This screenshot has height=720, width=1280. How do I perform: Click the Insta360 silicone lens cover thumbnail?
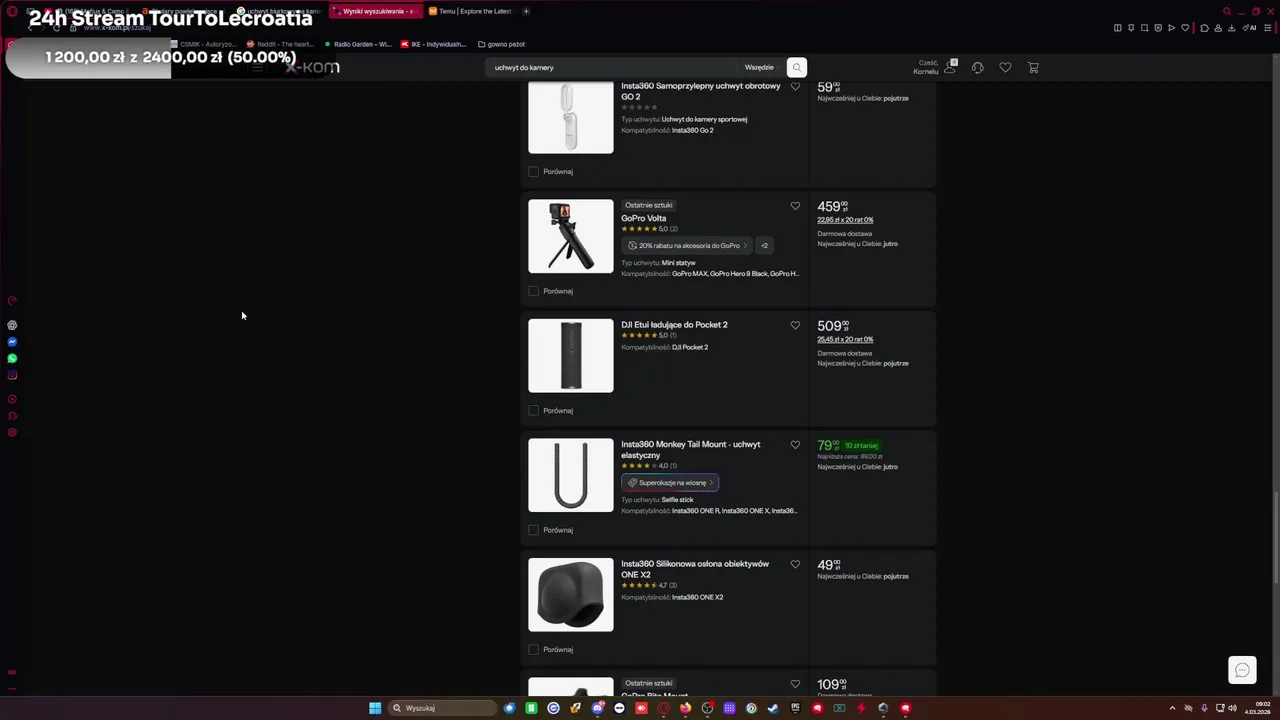[571, 595]
